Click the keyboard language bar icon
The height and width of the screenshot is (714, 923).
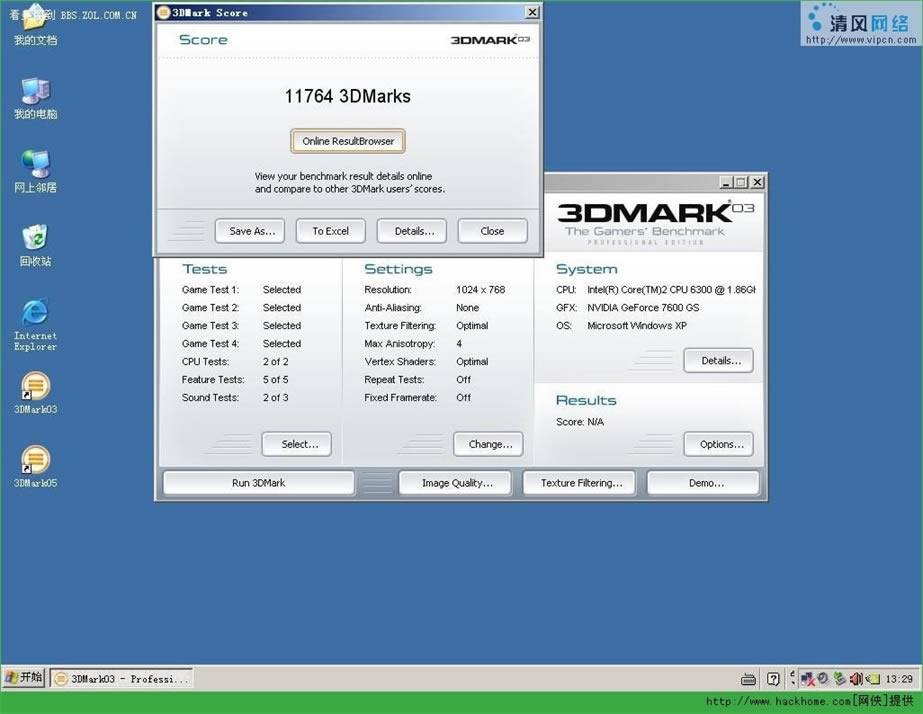coord(748,679)
